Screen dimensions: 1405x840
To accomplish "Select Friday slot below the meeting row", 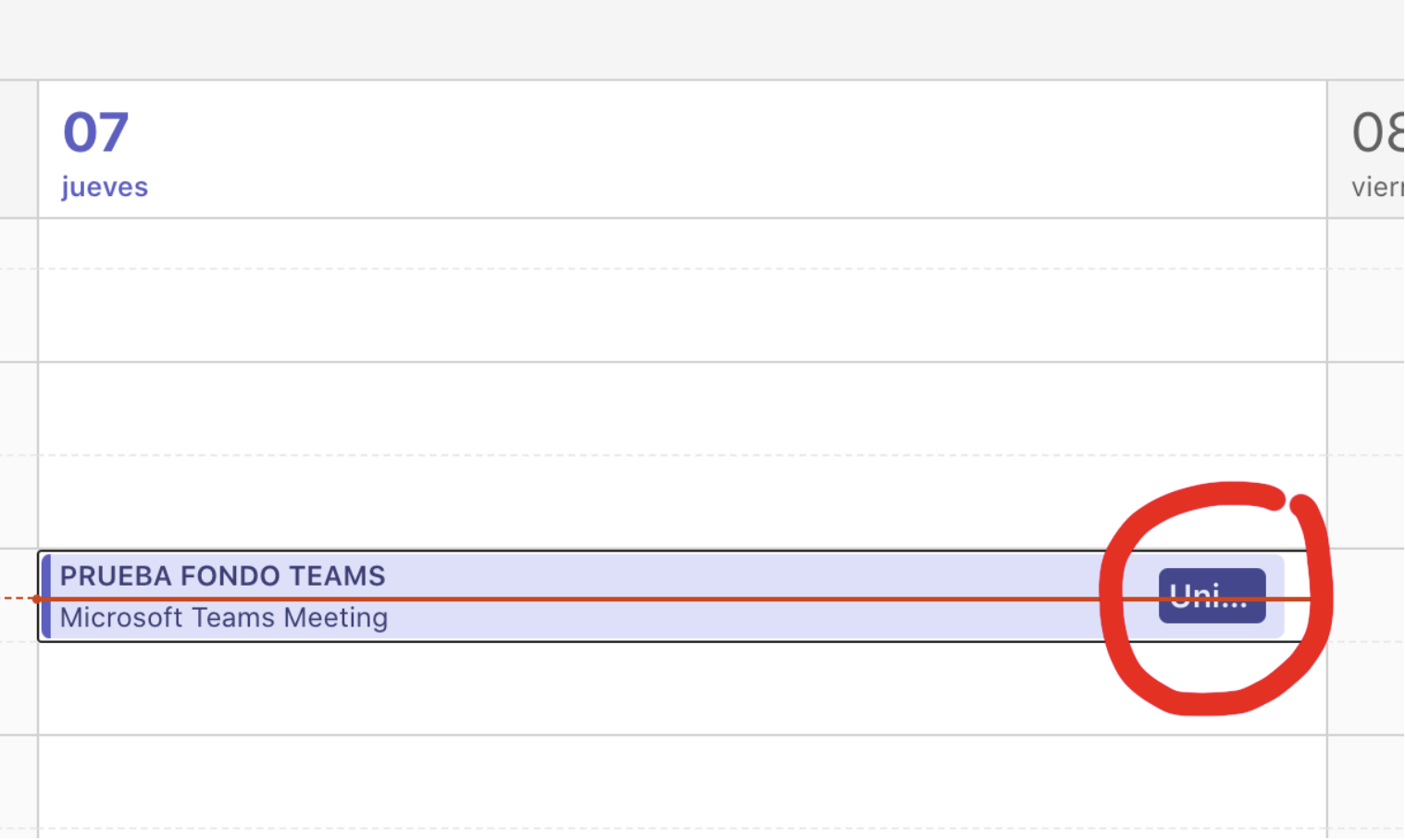I will 1366,688.
